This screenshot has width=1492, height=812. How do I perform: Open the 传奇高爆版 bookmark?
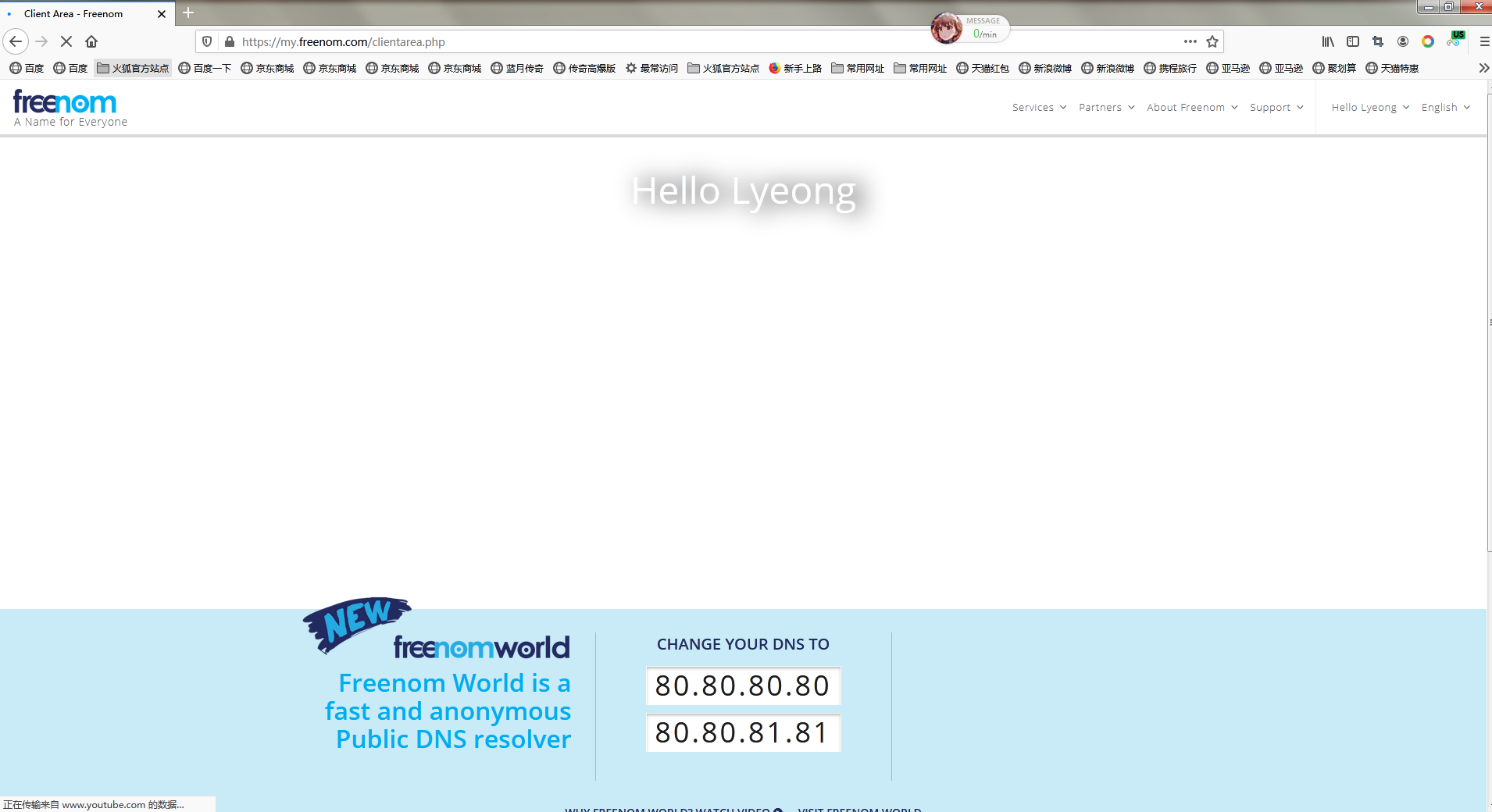pos(584,68)
